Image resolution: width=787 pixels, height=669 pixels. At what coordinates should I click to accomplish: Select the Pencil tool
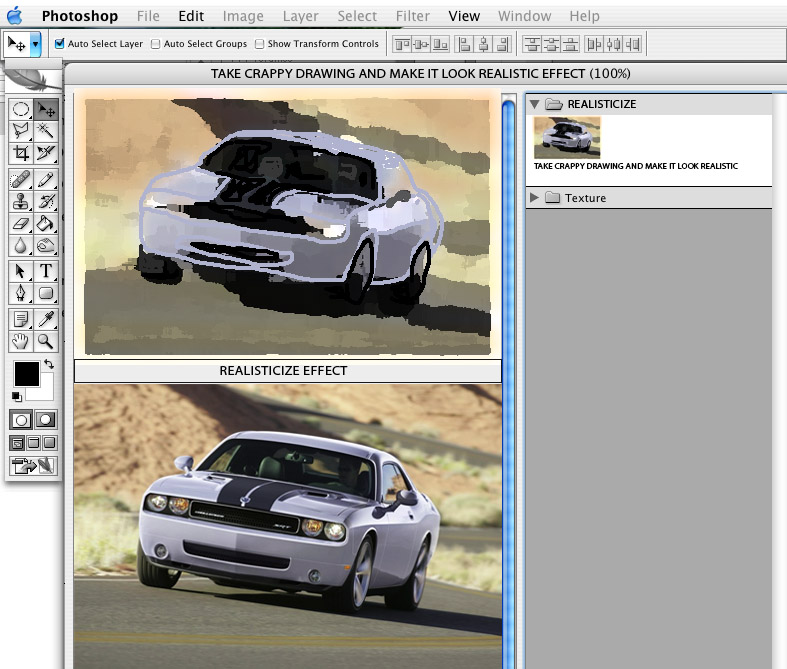[x=46, y=179]
